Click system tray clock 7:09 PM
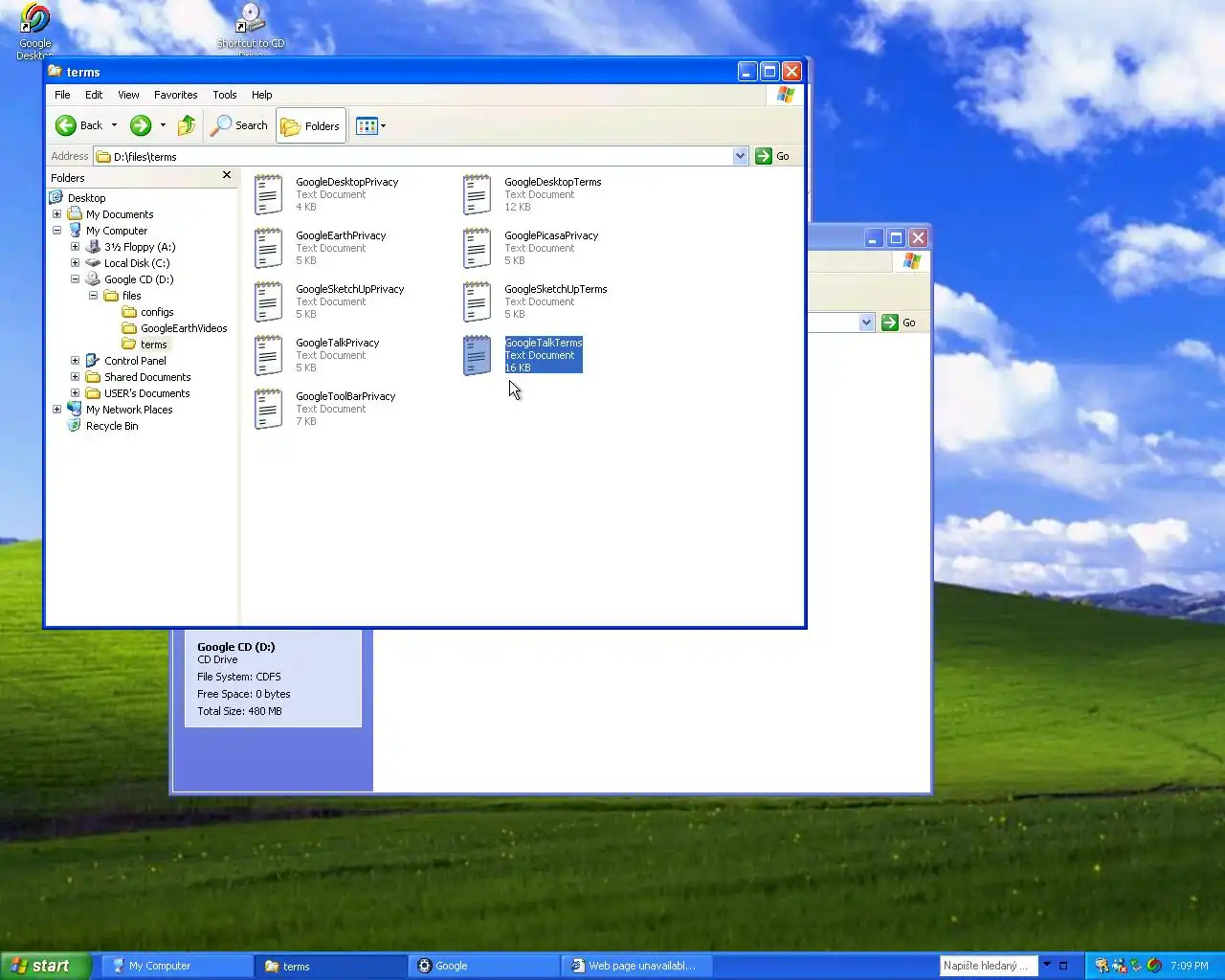The width and height of the screenshot is (1225, 980). coord(1190,966)
